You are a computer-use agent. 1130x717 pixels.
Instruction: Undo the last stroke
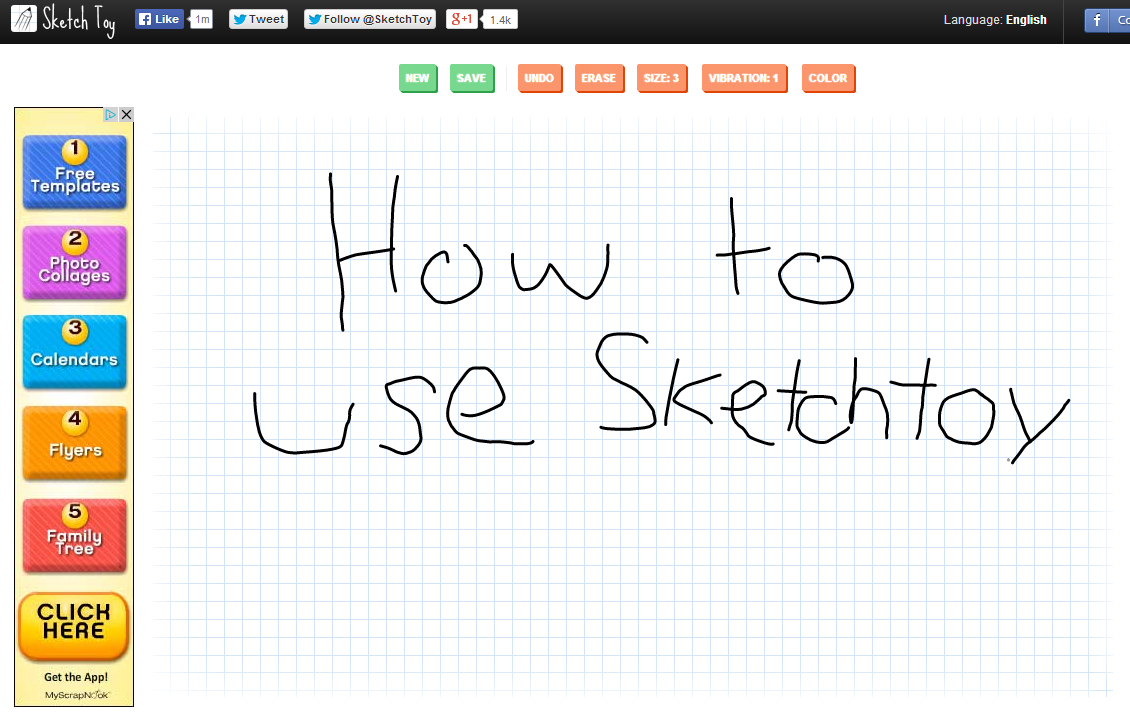(539, 78)
